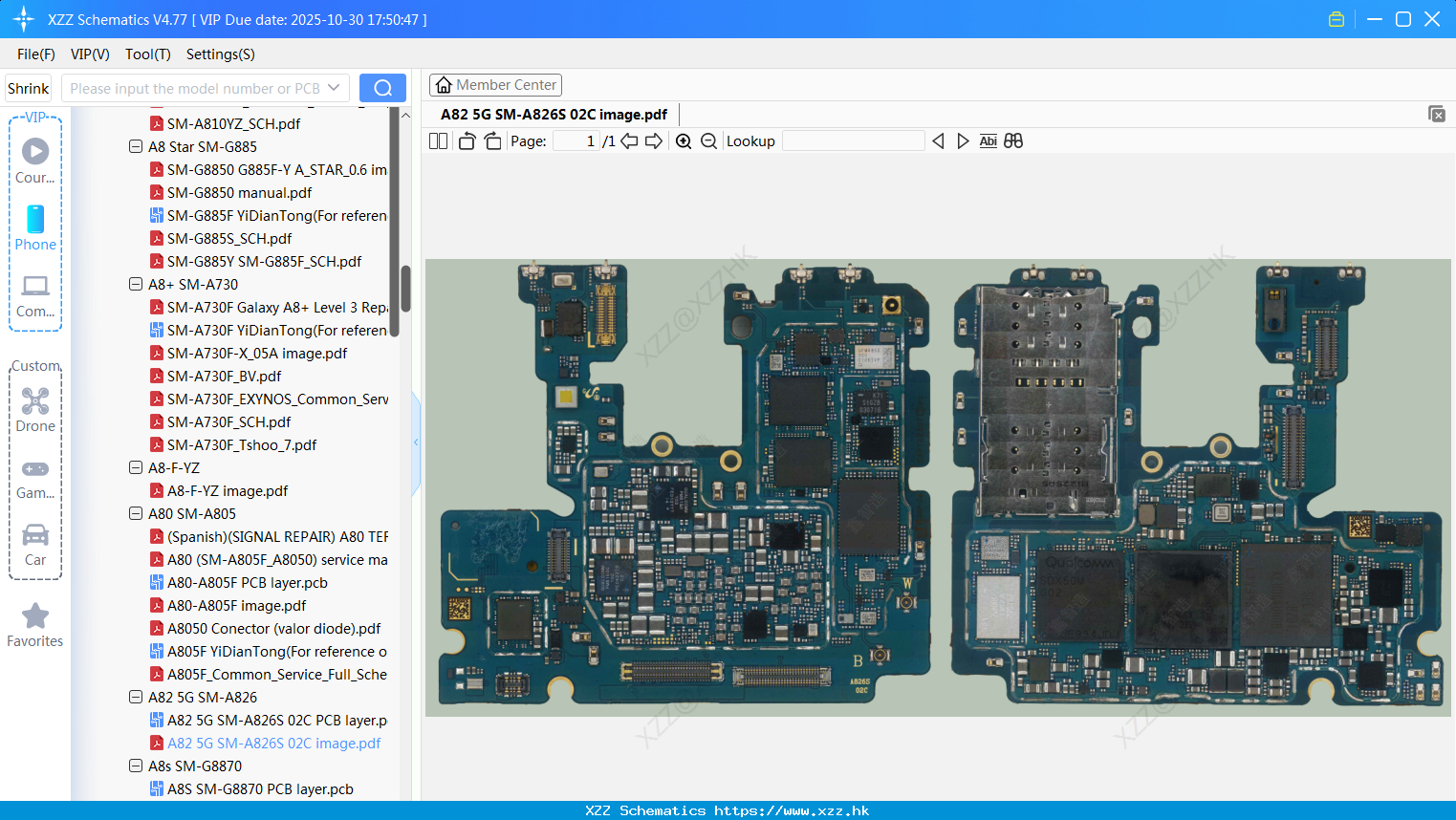
Task: Close all tabs icon at right
Action: (x=1437, y=114)
